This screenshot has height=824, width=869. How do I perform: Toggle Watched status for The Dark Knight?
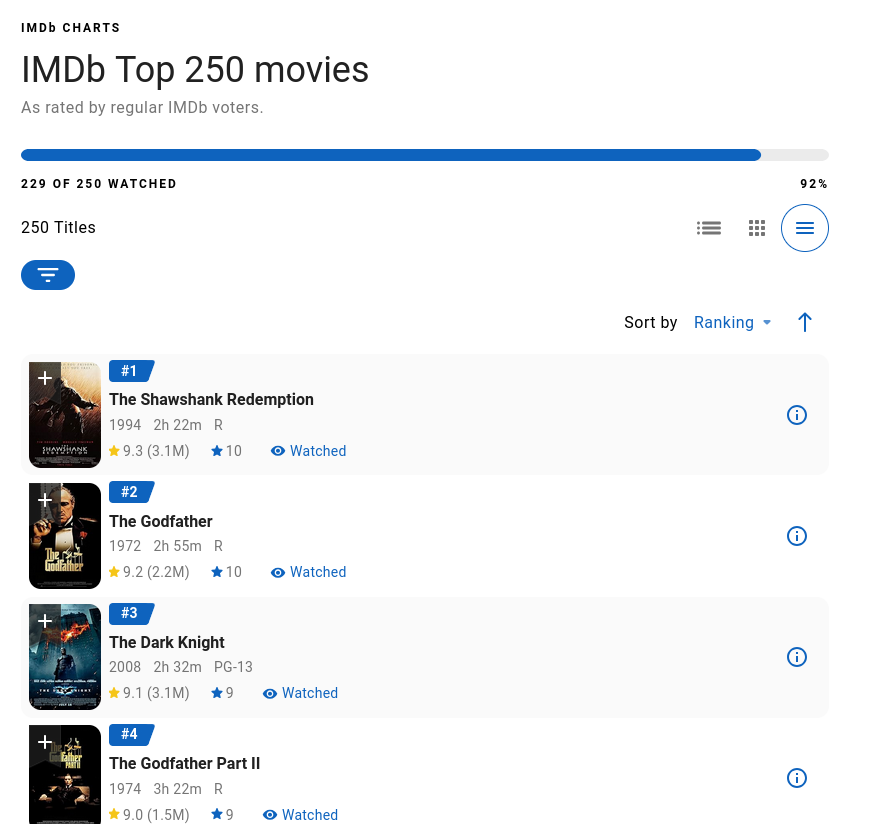tap(300, 693)
